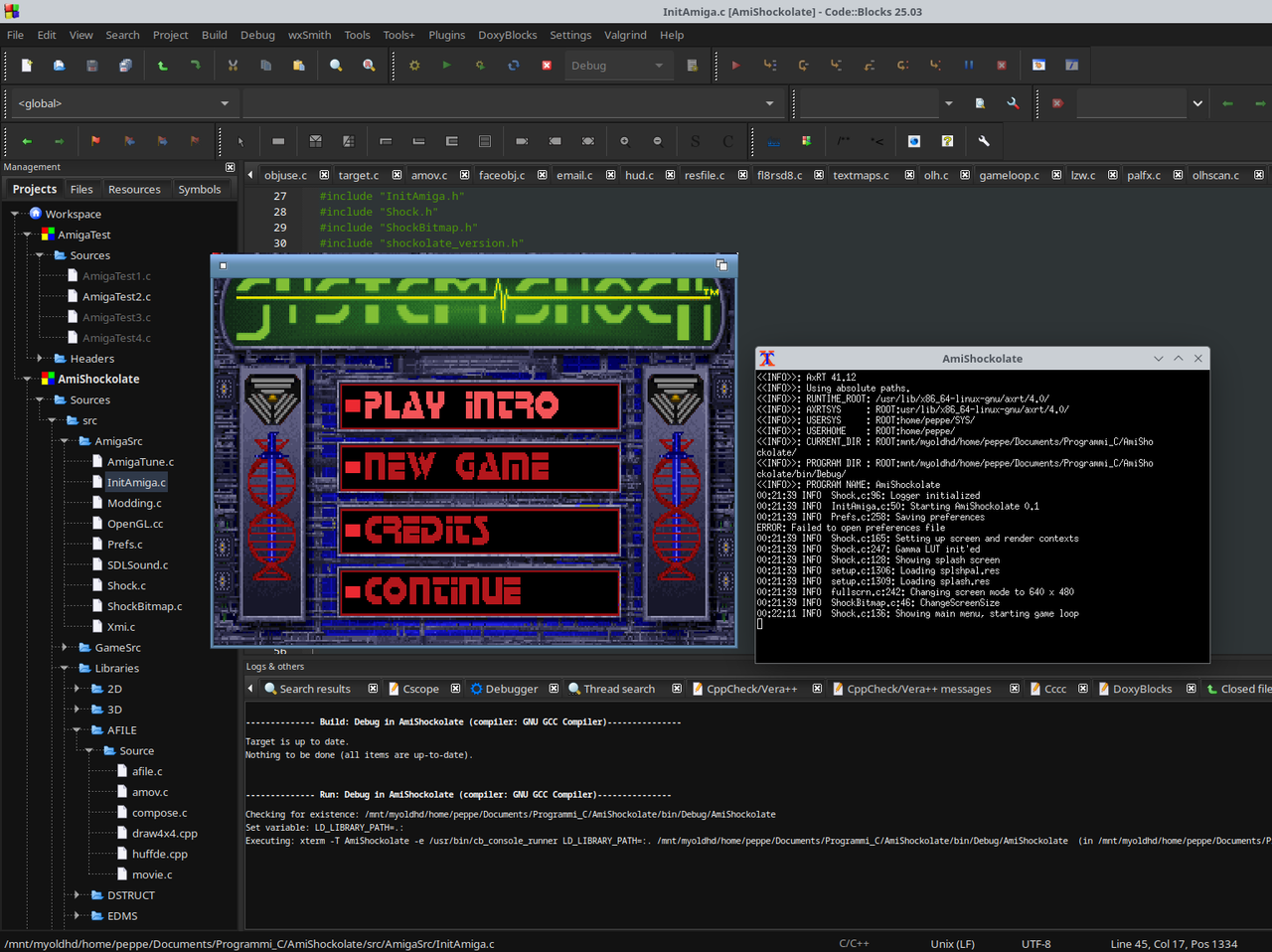
Task: Open search options wrench icon
Action: tap(1013, 103)
